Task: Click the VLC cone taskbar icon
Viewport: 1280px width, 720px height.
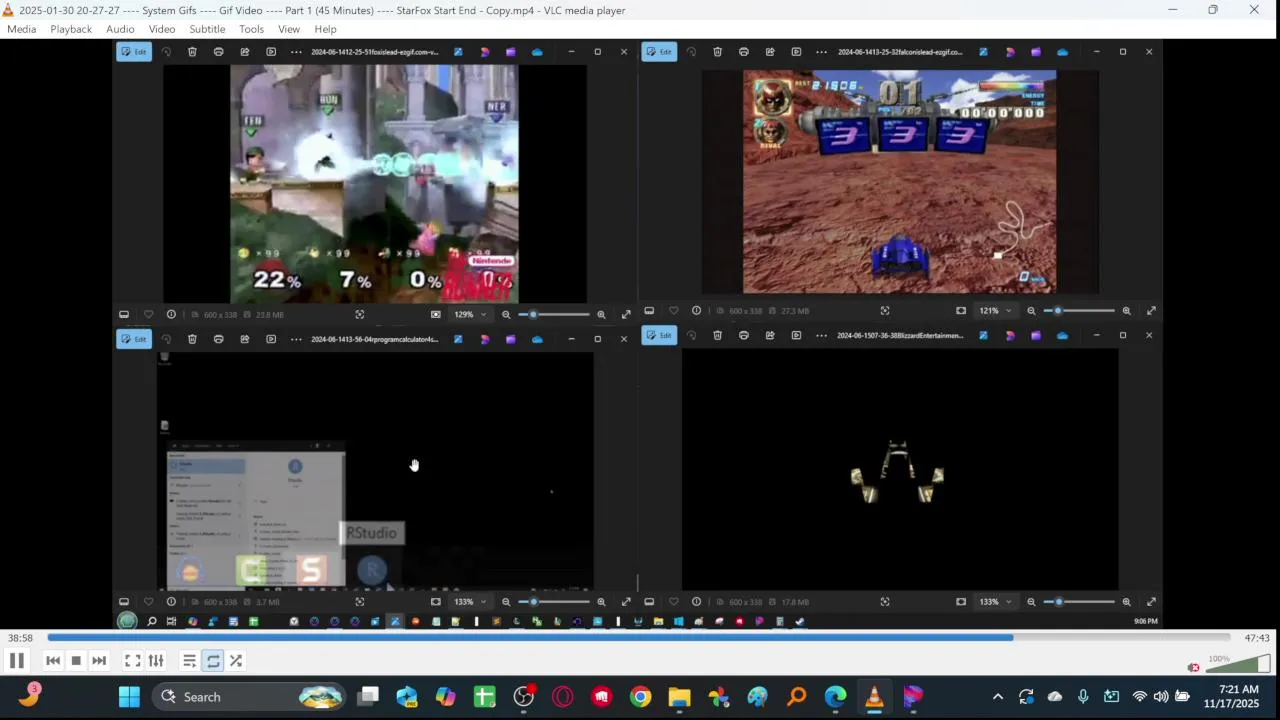Action: pyautogui.click(x=874, y=697)
